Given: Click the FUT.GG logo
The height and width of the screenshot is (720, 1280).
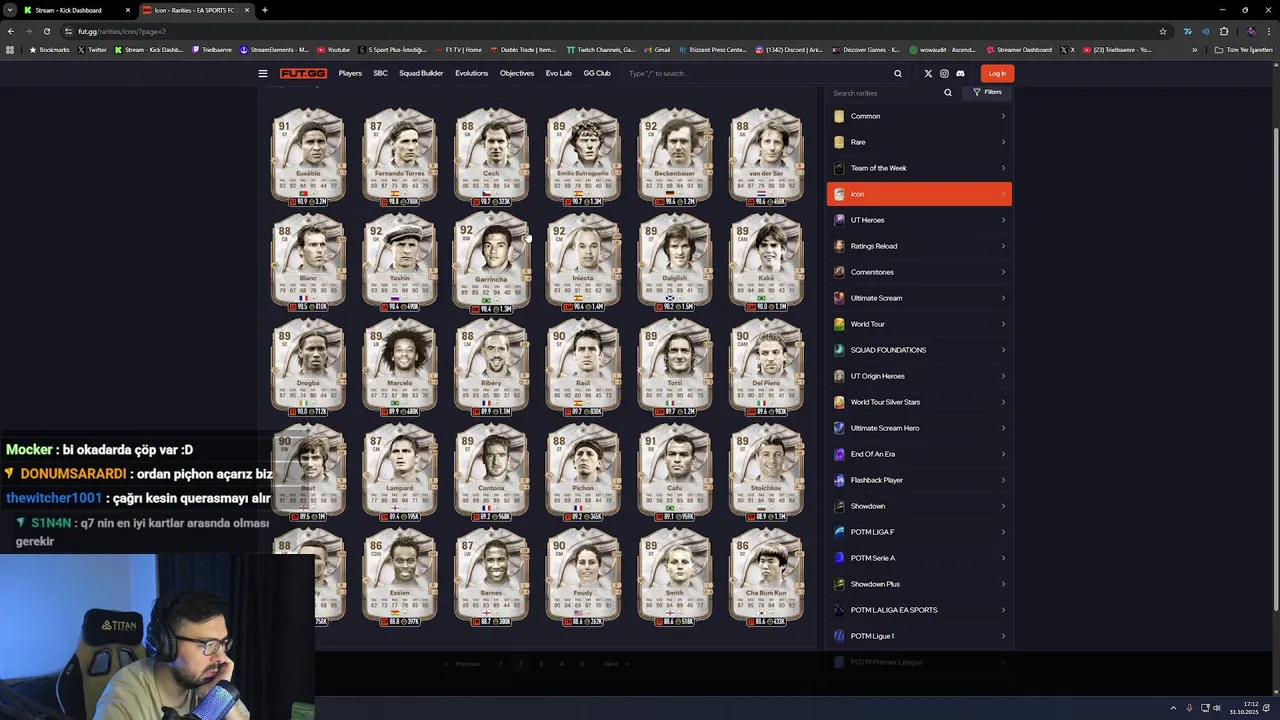Looking at the screenshot, I should point(303,73).
